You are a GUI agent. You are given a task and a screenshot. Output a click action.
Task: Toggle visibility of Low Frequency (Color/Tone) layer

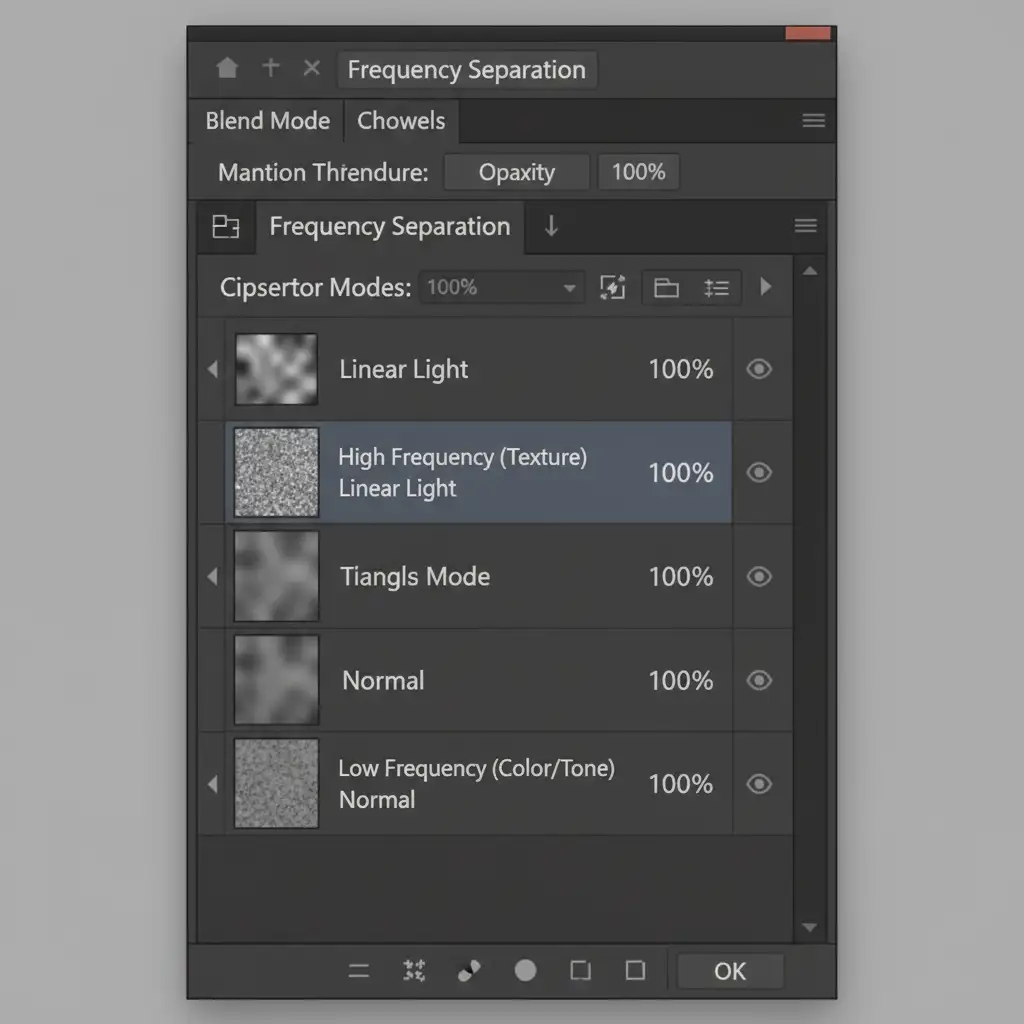(x=759, y=784)
